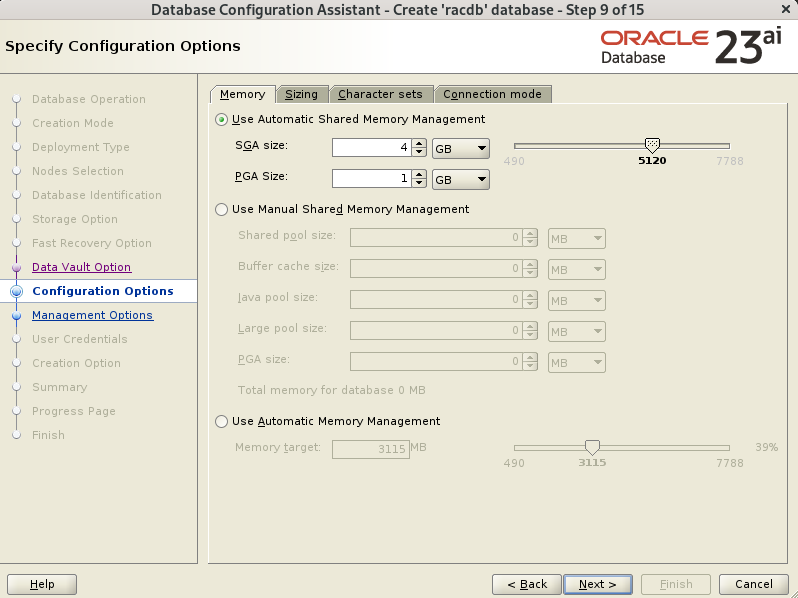
Task: Click the Back button
Action: [x=527, y=584]
